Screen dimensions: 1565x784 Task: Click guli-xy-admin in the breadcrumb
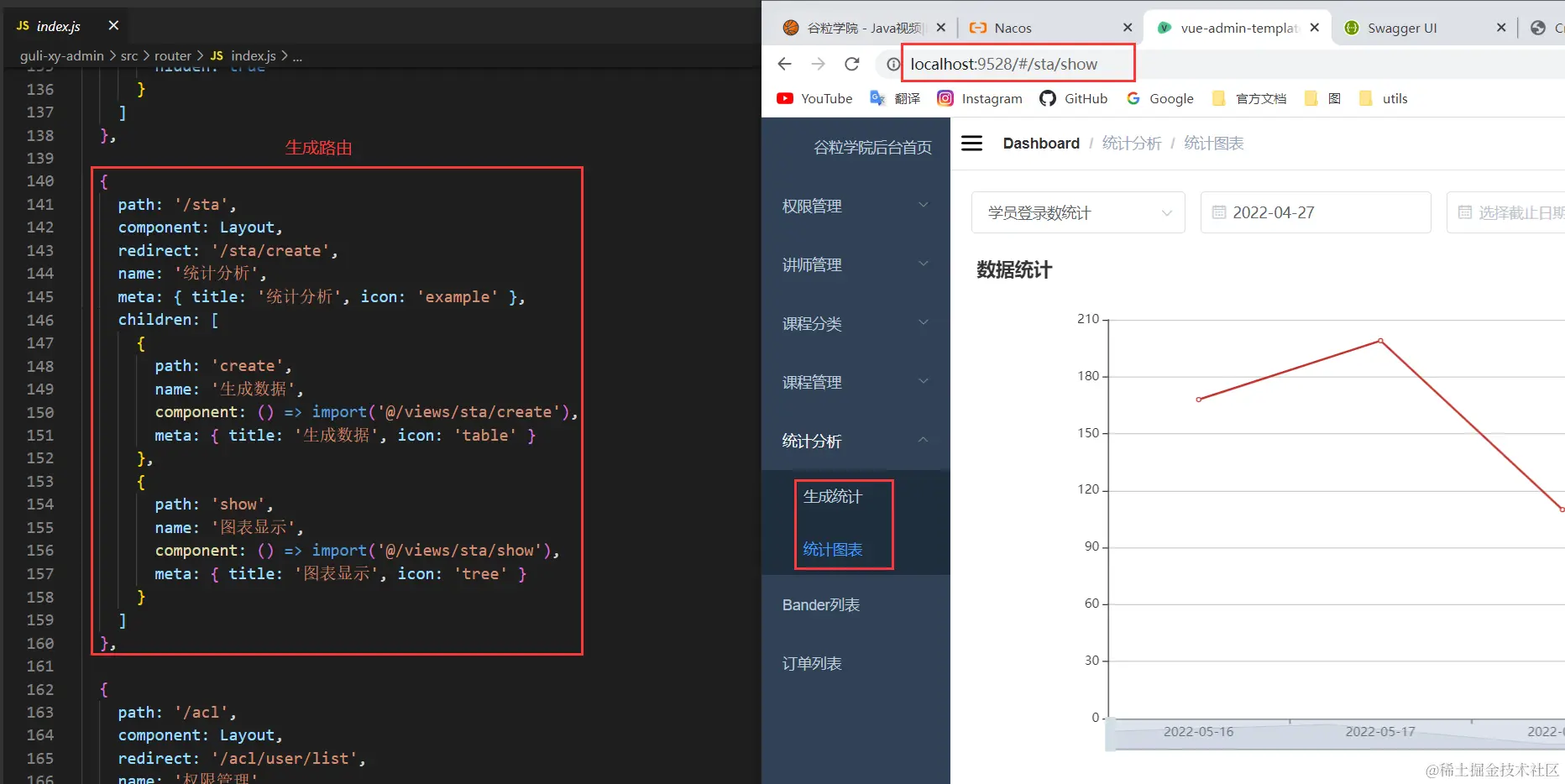(x=62, y=56)
